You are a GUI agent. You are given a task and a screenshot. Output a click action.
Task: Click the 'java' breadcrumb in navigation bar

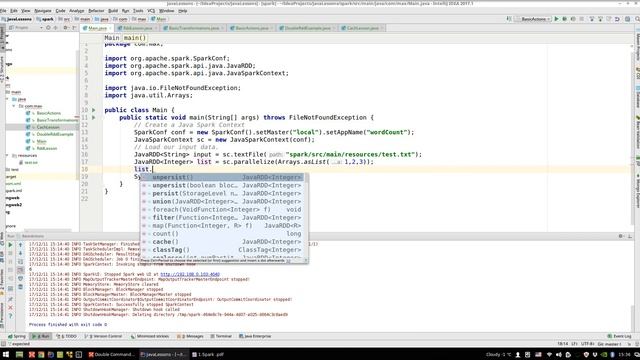pyautogui.click(x=102, y=19)
